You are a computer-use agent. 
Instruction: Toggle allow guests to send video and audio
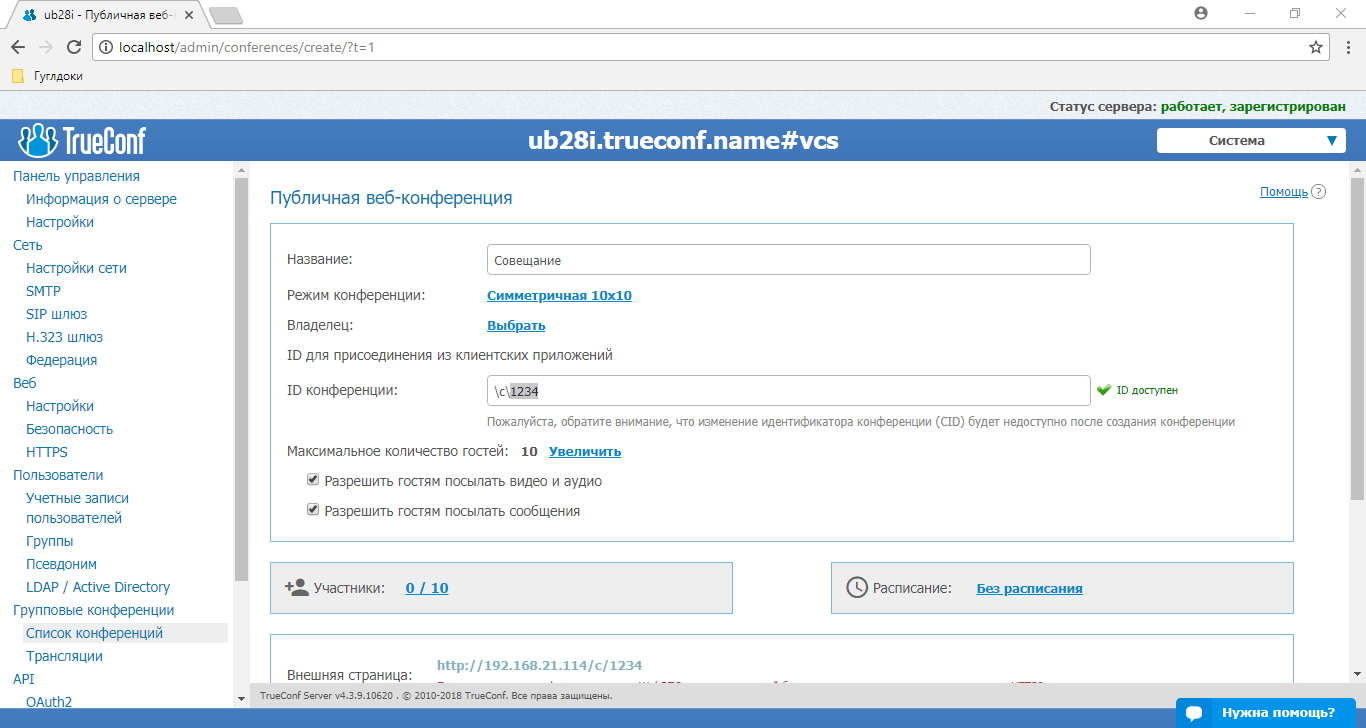pyautogui.click(x=313, y=480)
